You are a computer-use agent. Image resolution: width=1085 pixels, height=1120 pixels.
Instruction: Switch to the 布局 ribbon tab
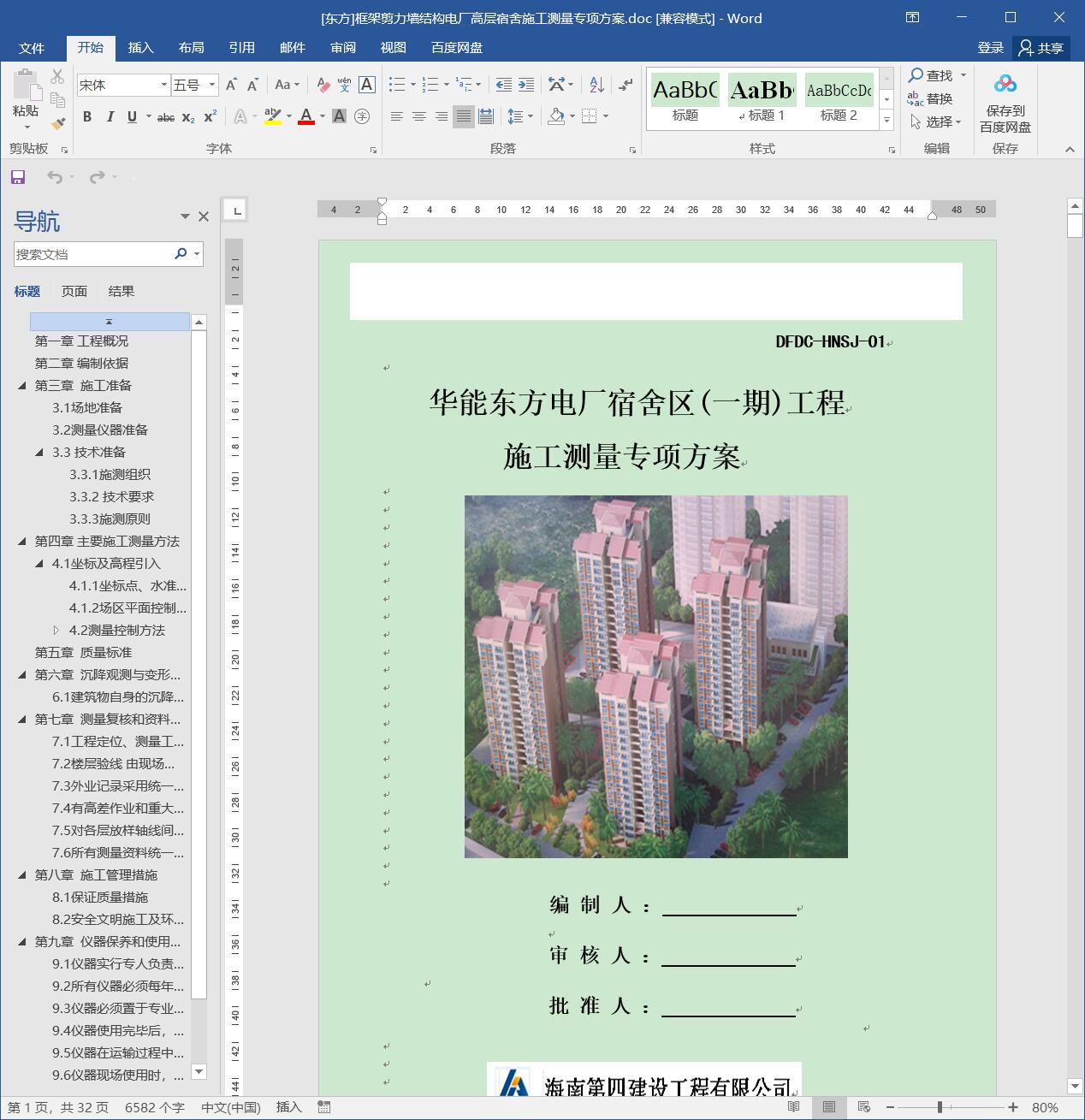click(192, 48)
